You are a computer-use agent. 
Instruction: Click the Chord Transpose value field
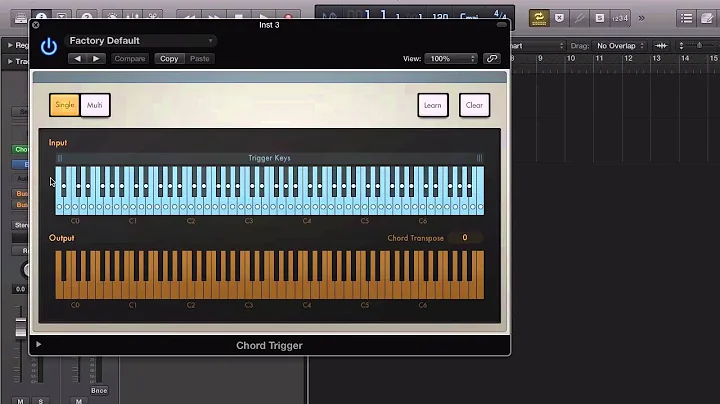(x=465, y=238)
